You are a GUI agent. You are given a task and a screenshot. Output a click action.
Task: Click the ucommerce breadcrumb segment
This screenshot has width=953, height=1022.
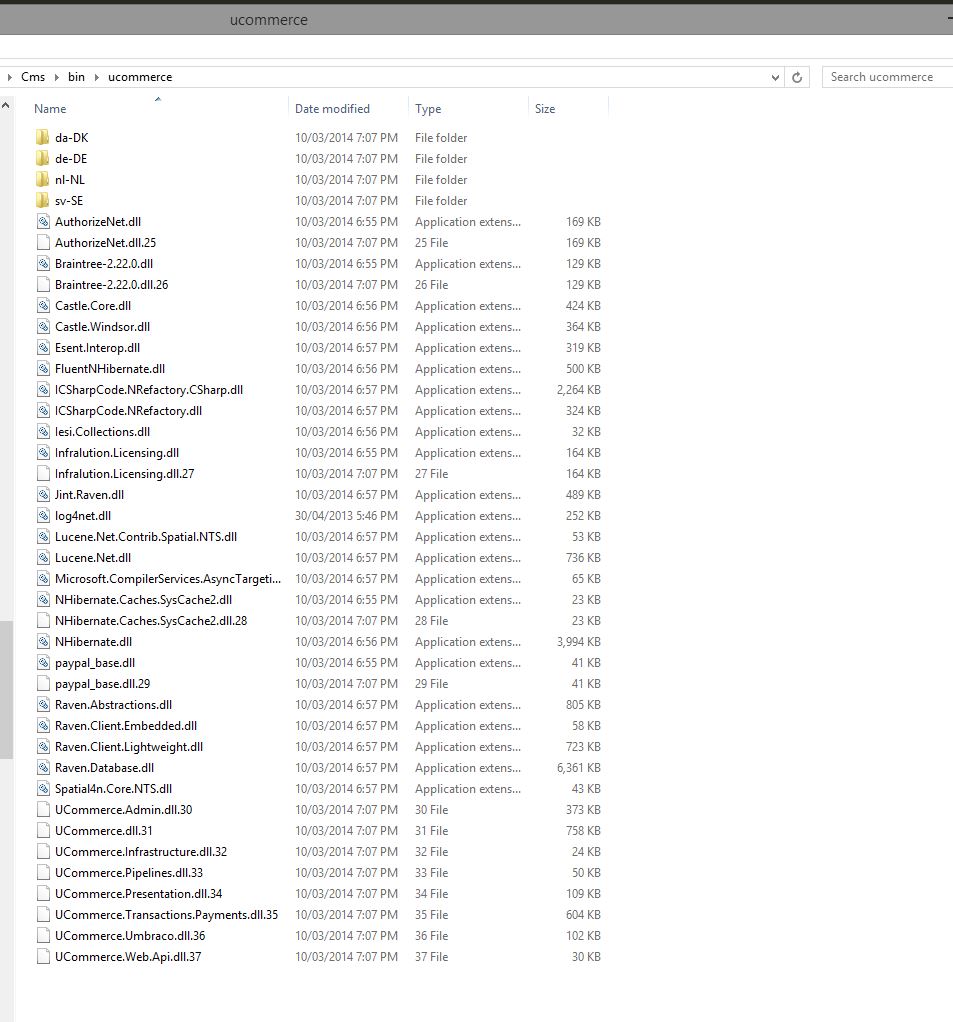140,77
